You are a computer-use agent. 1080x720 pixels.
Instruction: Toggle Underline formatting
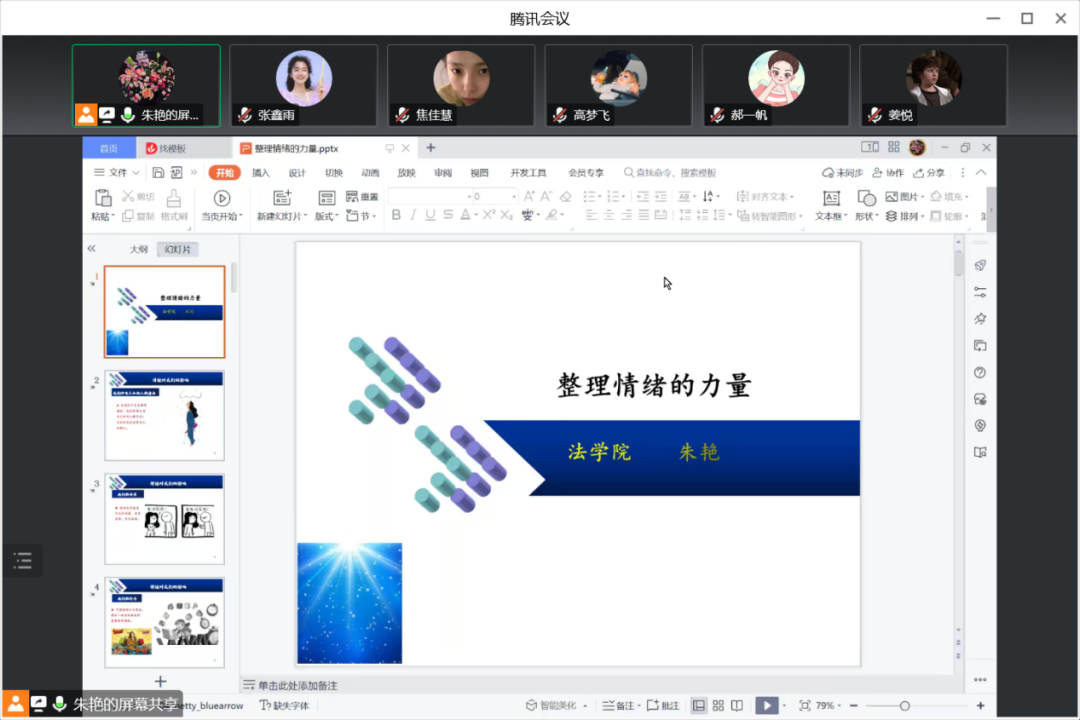430,216
